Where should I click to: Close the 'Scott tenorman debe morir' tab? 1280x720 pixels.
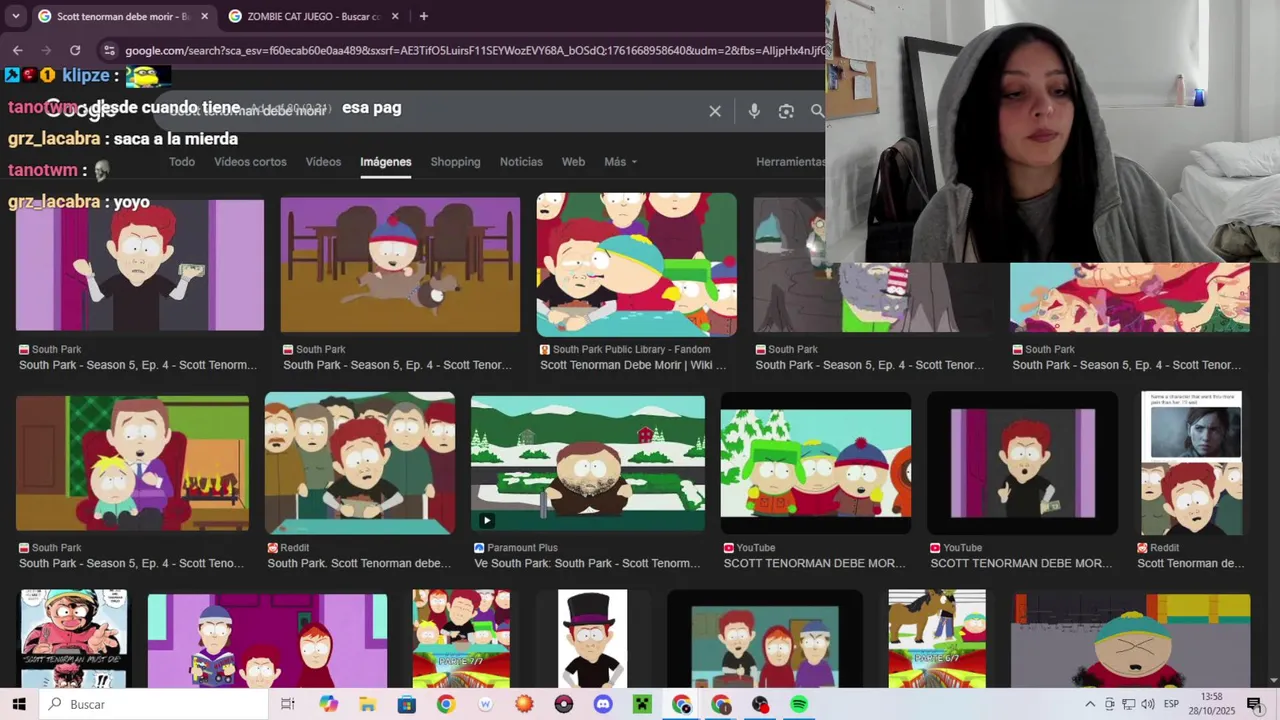[x=205, y=16]
